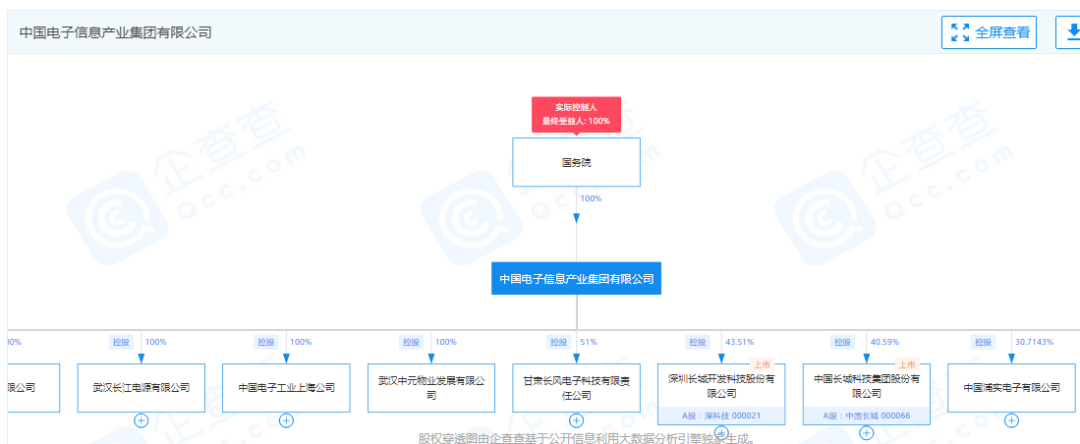Click the 51% shareholding percentage
This screenshot has width=1080, height=444.
tap(588, 341)
